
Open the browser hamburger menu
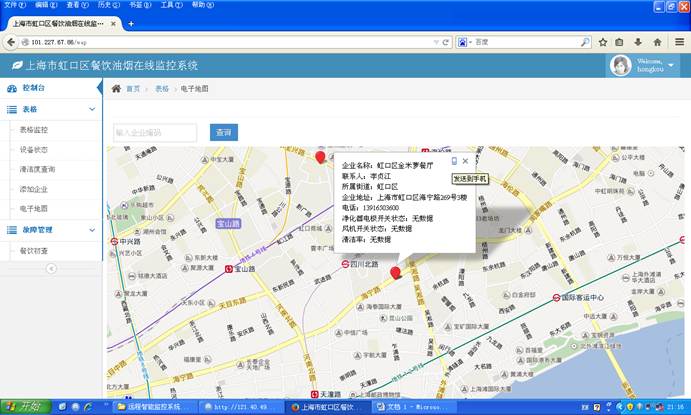[x=677, y=42]
